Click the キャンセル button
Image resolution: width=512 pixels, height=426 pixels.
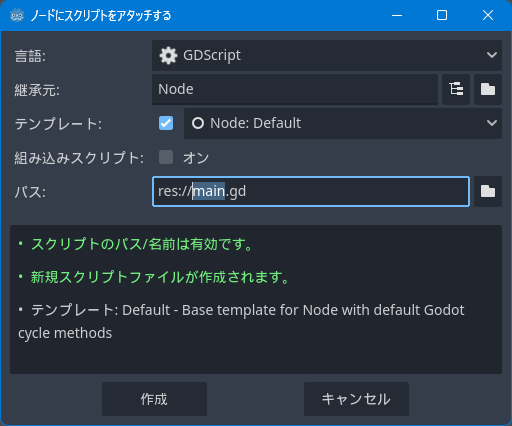[356, 399]
